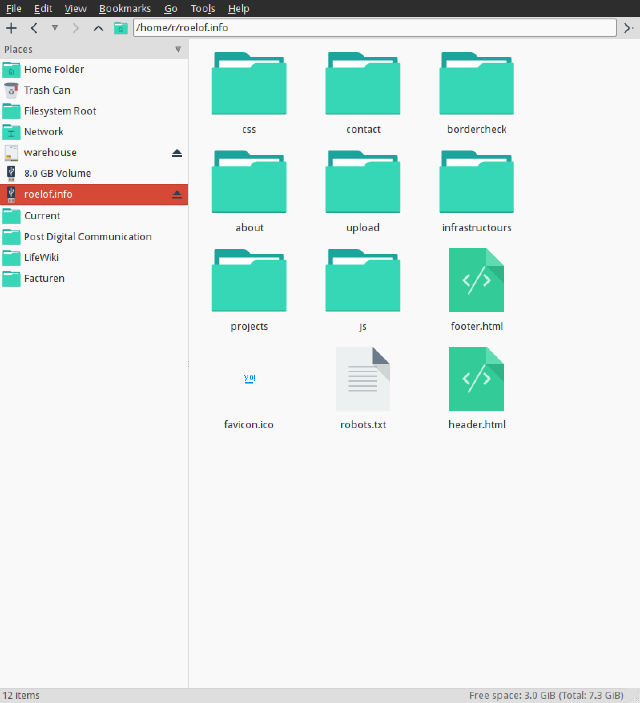Open the Post Digital Communication bookmark
Viewport: 640px width, 703px height.
point(94,236)
